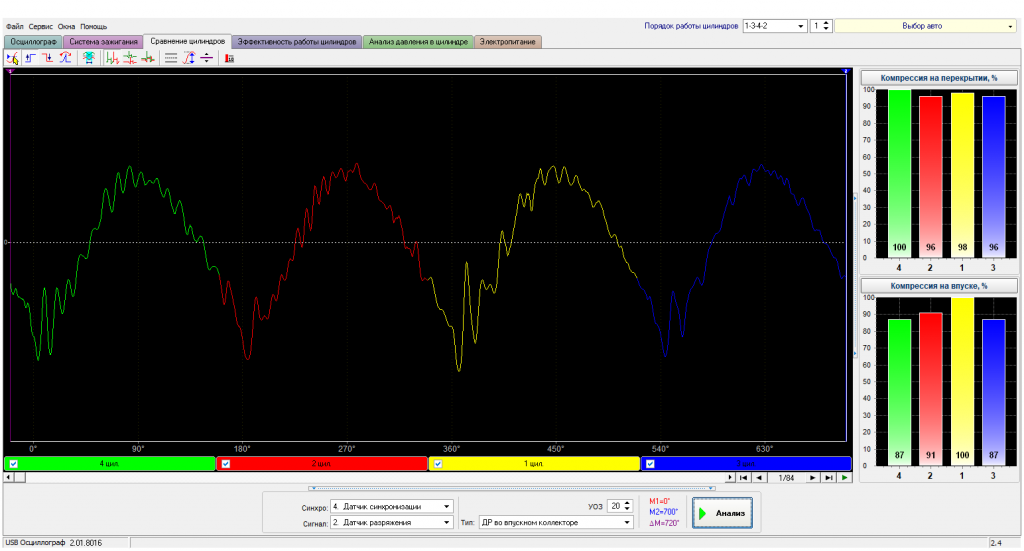Open the Файл menu

[14, 27]
